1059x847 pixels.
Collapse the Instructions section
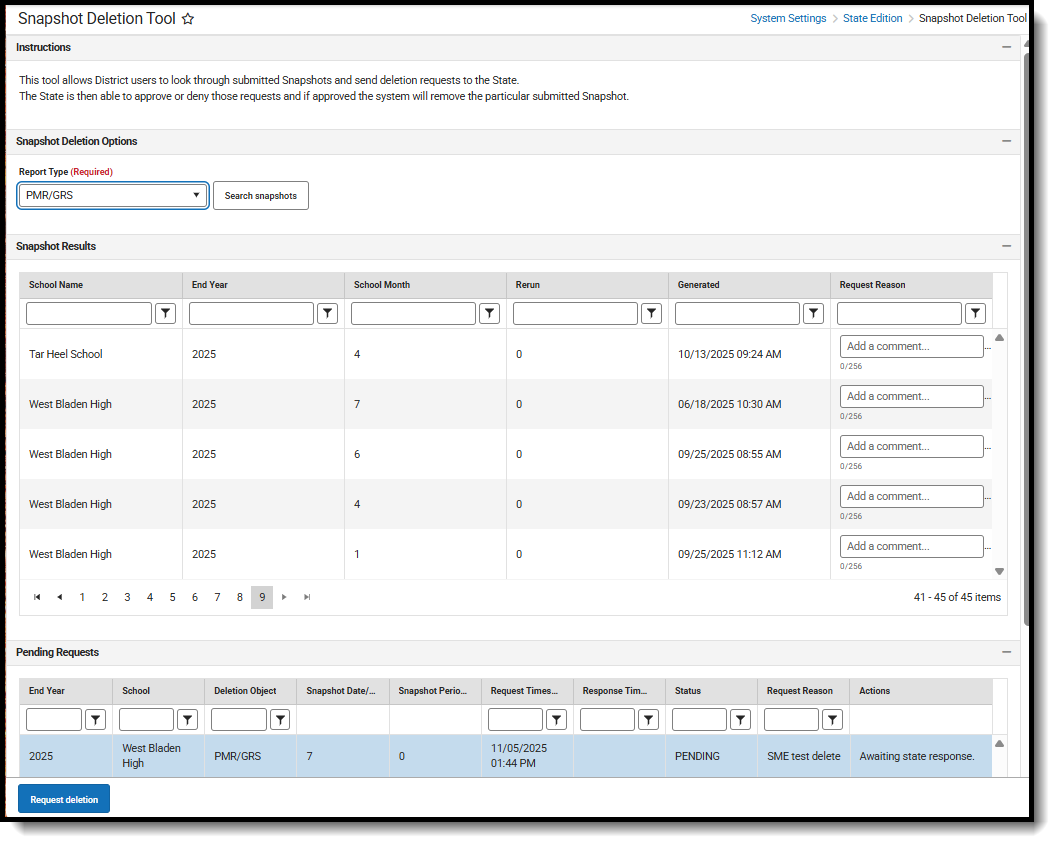[1007, 46]
